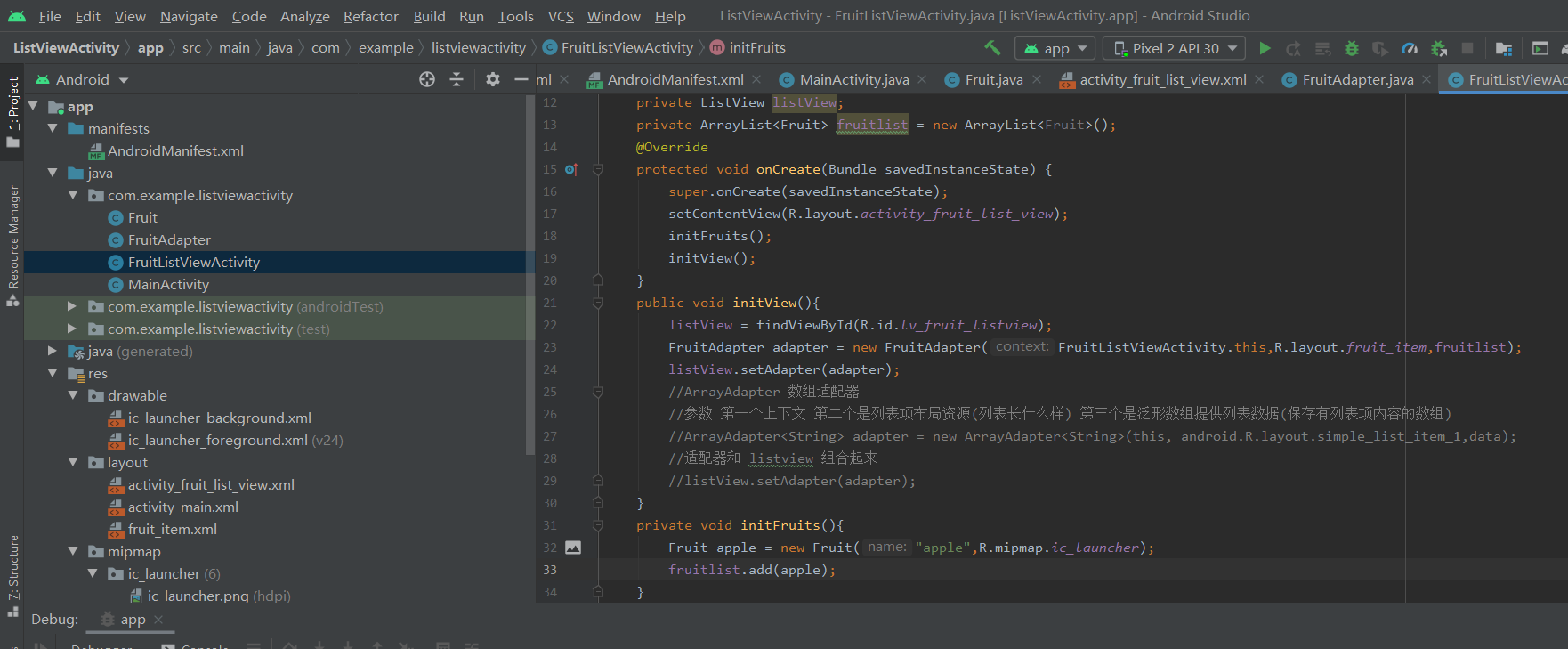Screen dimensions: 1568x649
Task: Click the image gutter icon on line 32
Action: [x=573, y=548]
